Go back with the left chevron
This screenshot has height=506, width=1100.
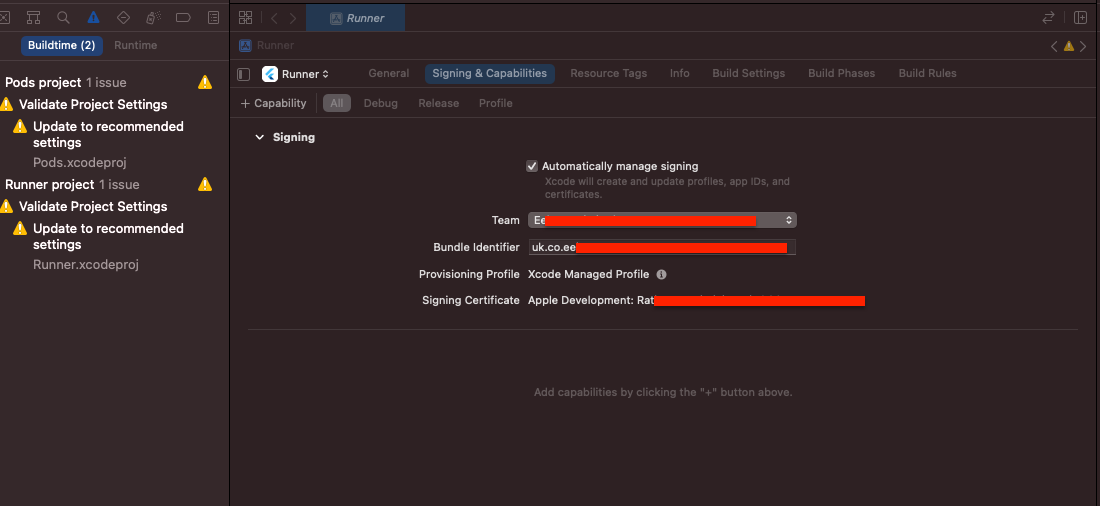pyautogui.click(x=274, y=18)
